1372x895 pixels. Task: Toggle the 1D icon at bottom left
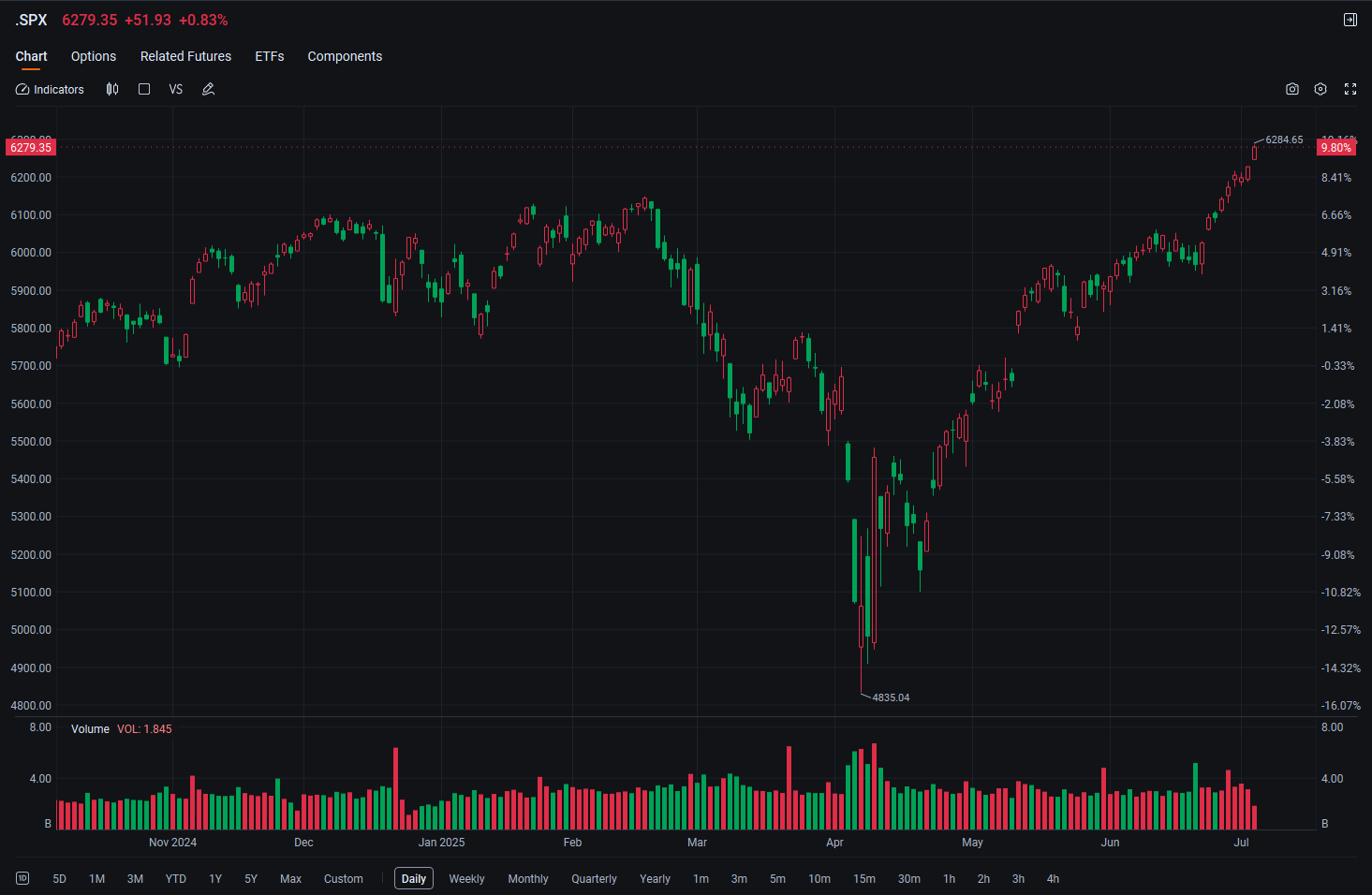(22, 878)
